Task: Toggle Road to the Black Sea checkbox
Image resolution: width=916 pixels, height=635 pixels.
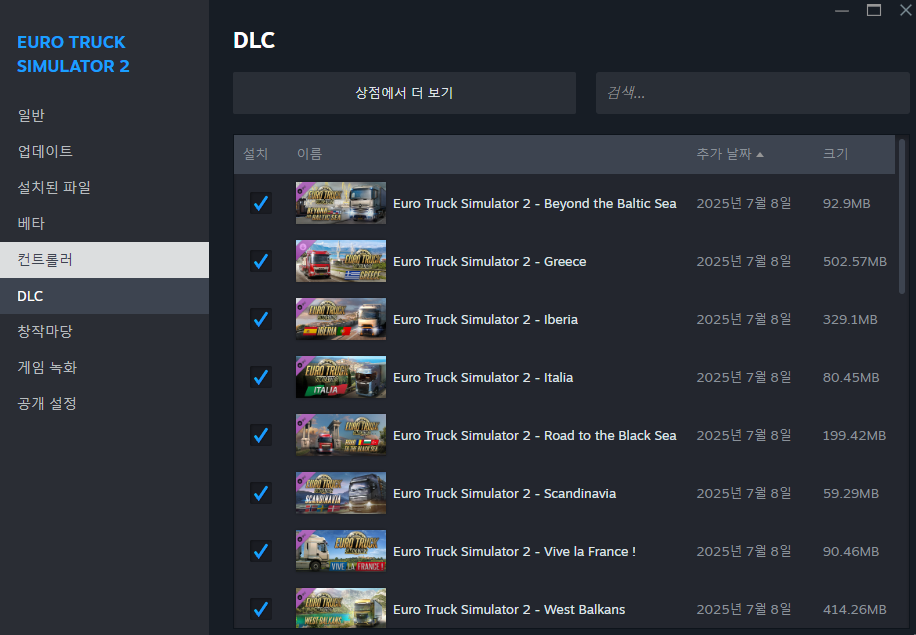Action: (x=261, y=435)
